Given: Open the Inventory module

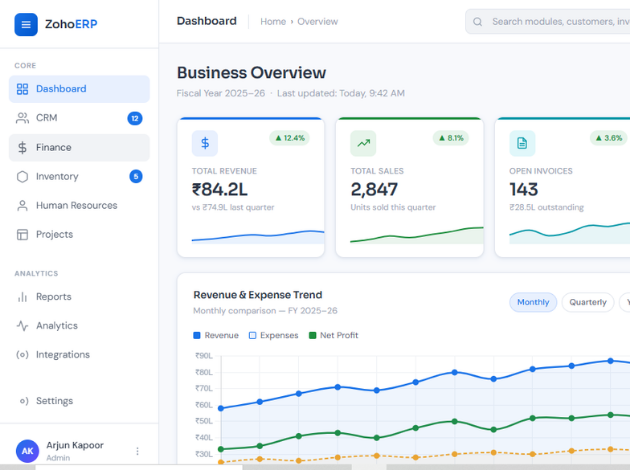Looking at the screenshot, I should pos(79,177).
